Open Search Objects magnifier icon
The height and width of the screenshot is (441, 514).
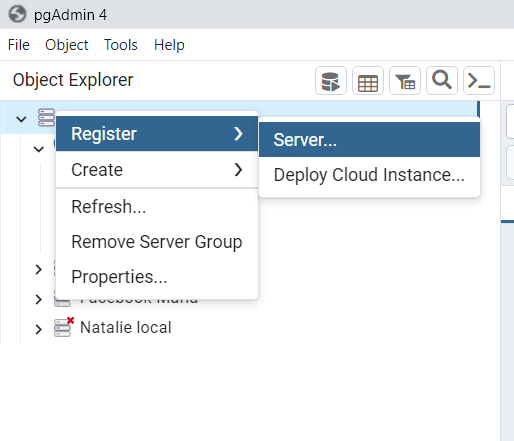[x=442, y=81]
